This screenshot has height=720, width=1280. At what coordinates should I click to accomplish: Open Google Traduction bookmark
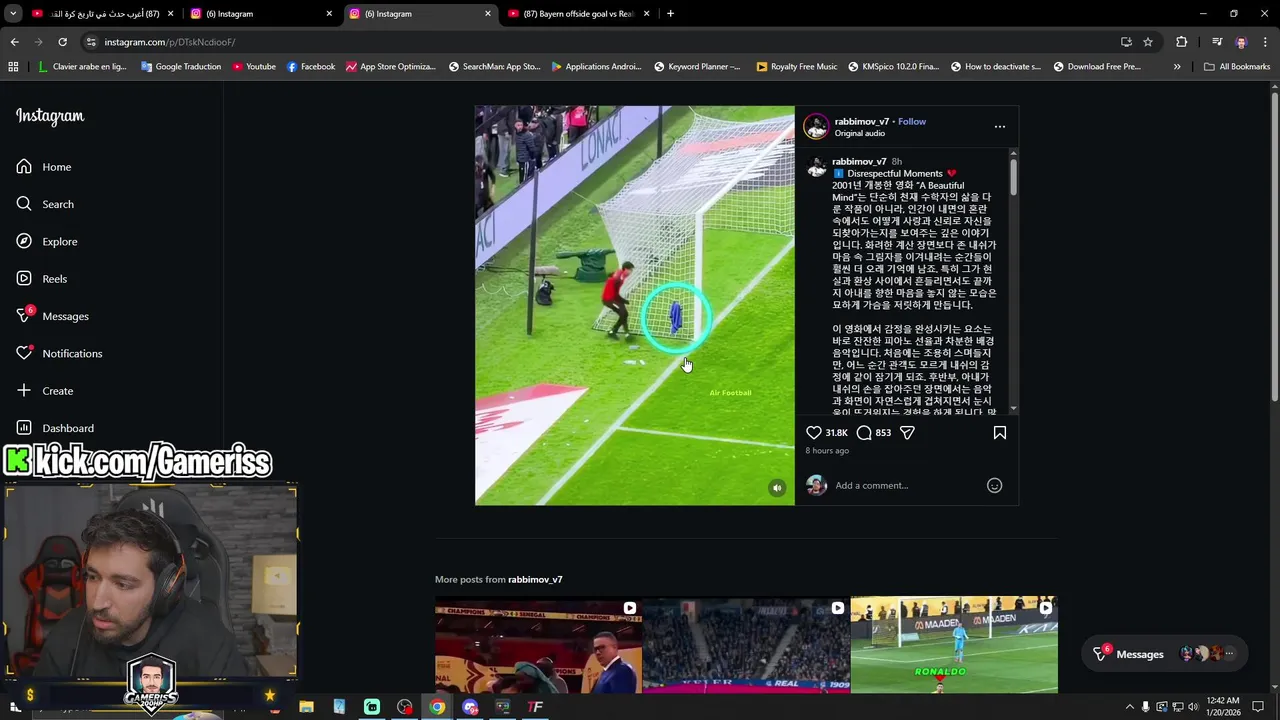181,67
